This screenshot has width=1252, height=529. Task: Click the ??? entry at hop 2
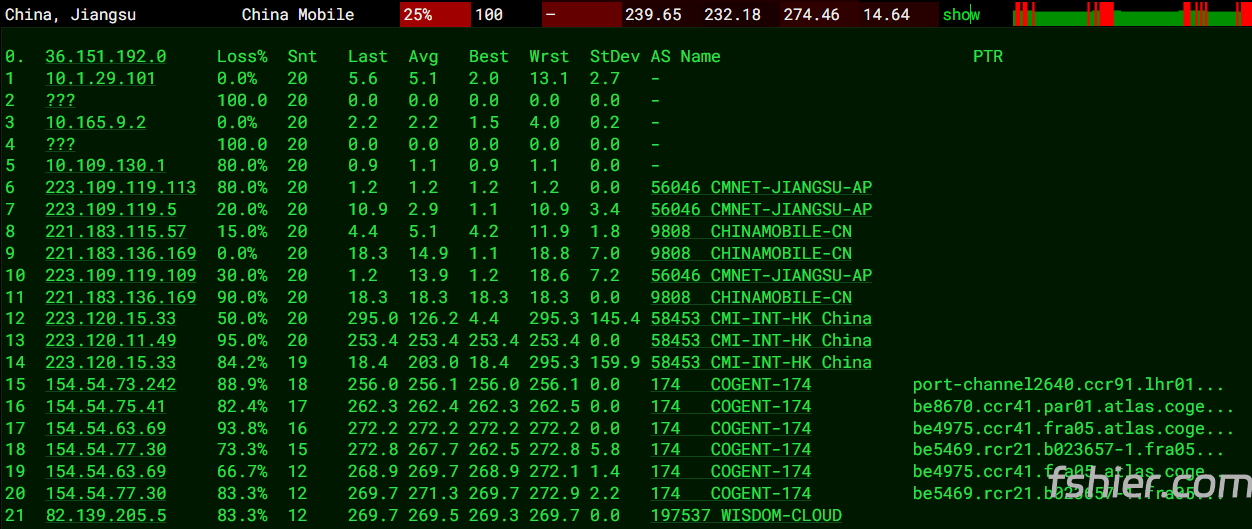(x=60, y=101)
